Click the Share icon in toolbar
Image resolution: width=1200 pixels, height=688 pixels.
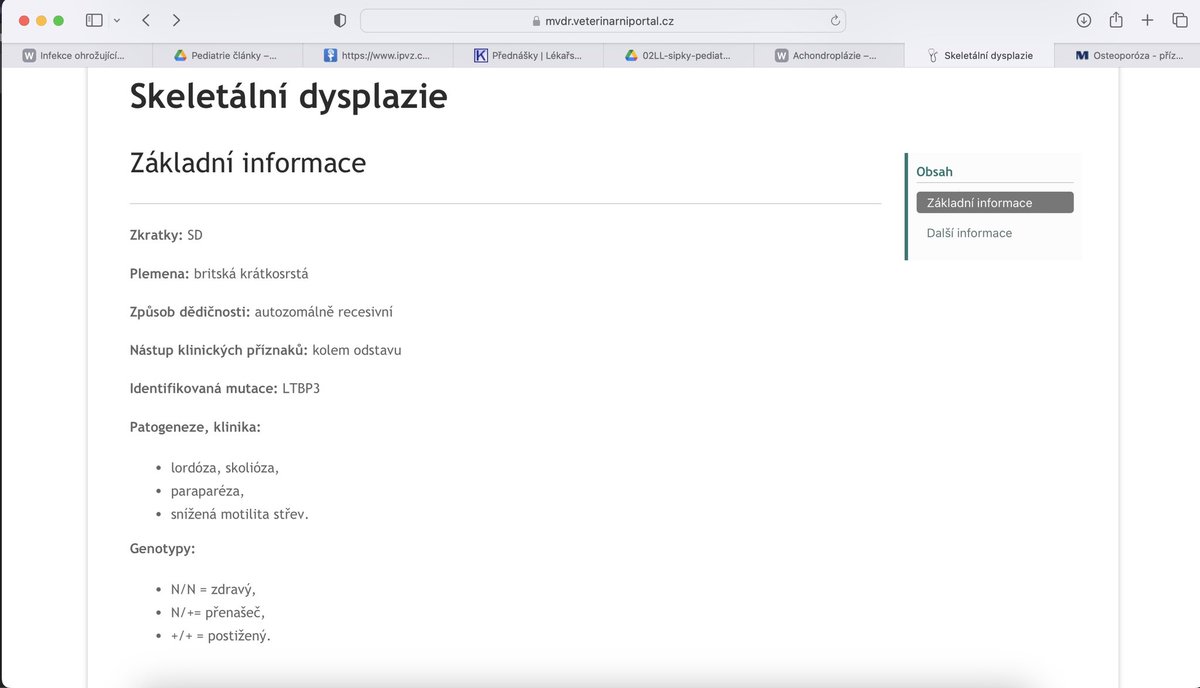point(1116,20)
